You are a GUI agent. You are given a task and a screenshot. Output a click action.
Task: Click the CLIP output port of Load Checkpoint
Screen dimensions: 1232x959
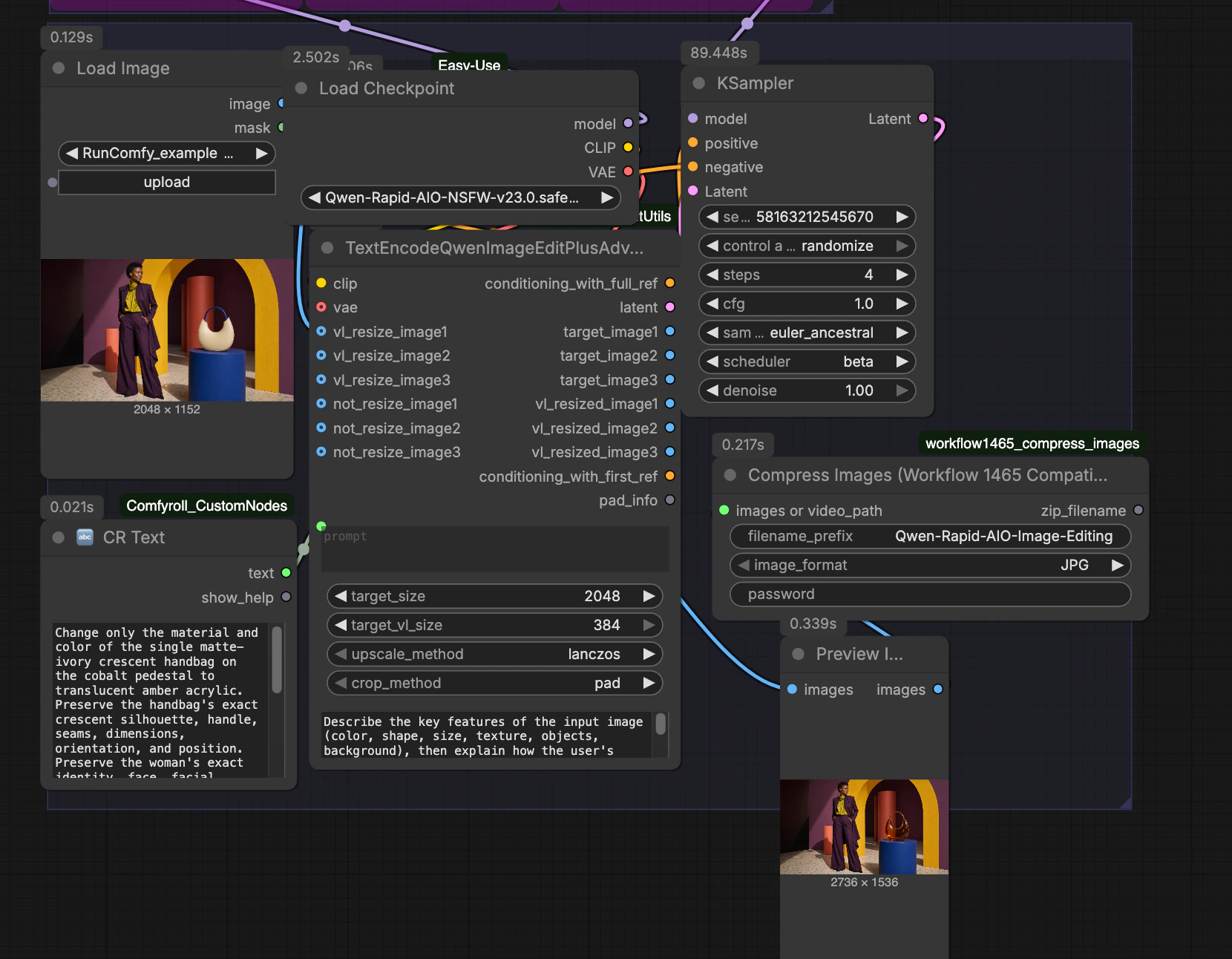[628, 147]
